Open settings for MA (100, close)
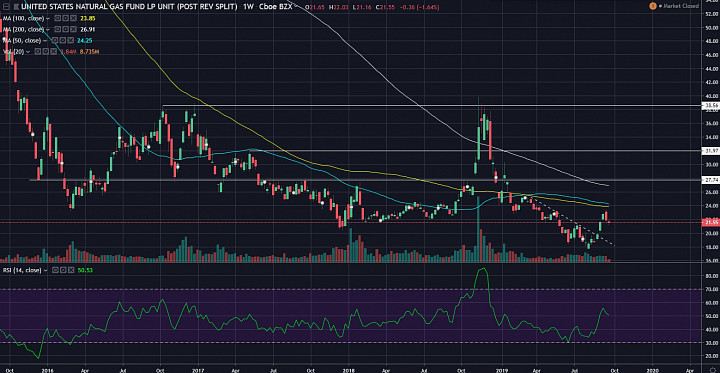The image size is (720, 373). pos(65,18)
